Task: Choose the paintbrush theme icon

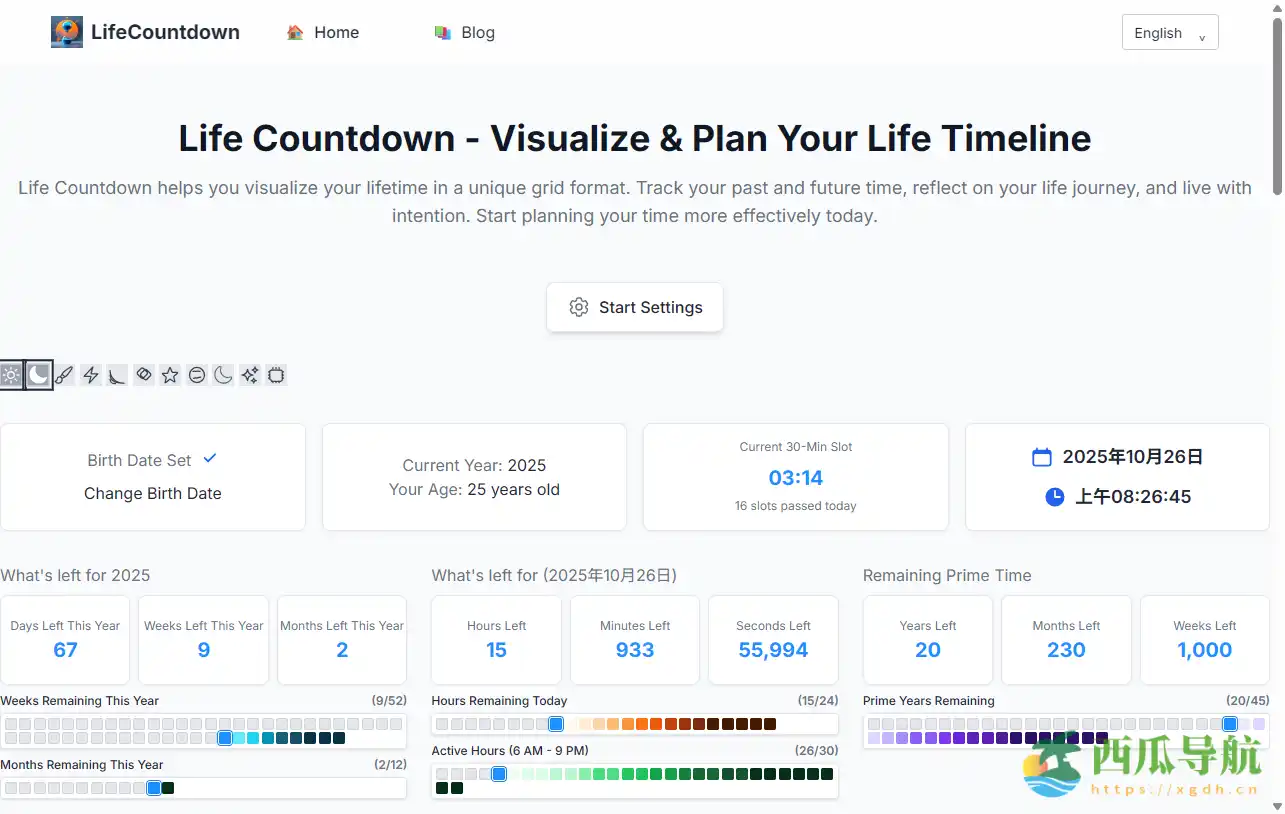Action: pyautogui.click(x=64, y=375)
